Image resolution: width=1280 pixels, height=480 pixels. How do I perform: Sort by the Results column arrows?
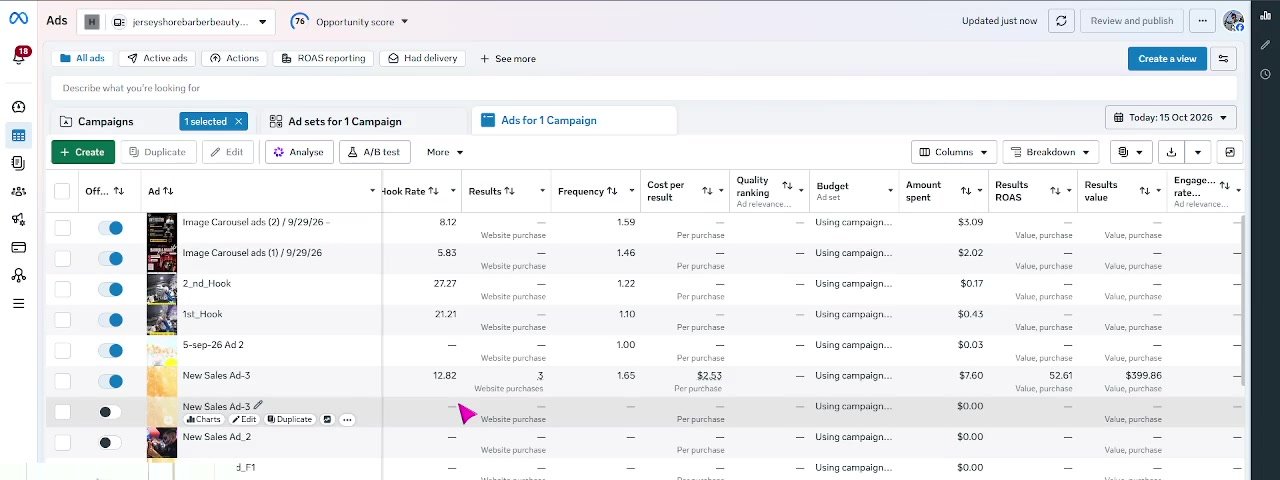pyautogui.click(x=510, y=191)
